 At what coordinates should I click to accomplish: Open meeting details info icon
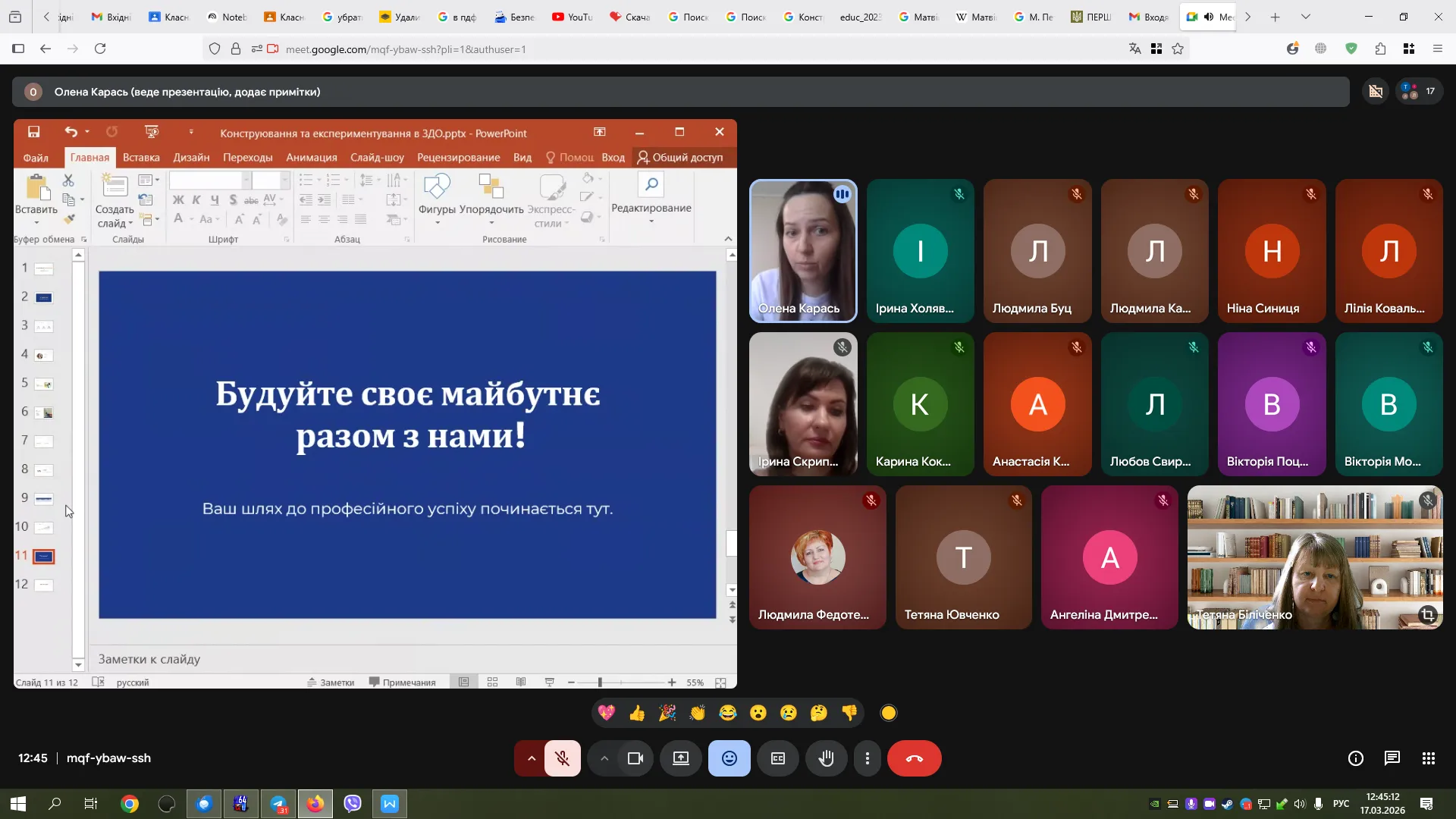(x=1356, y=758)
